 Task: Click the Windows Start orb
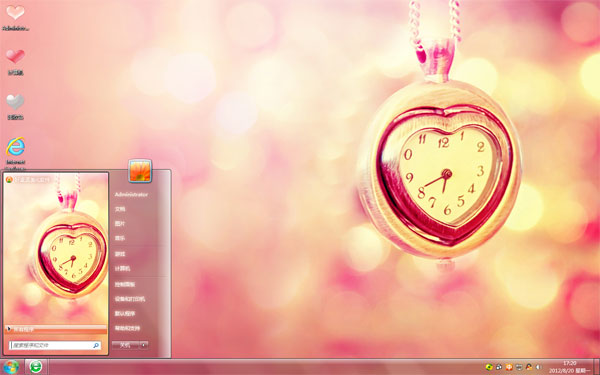pos(11,367)
